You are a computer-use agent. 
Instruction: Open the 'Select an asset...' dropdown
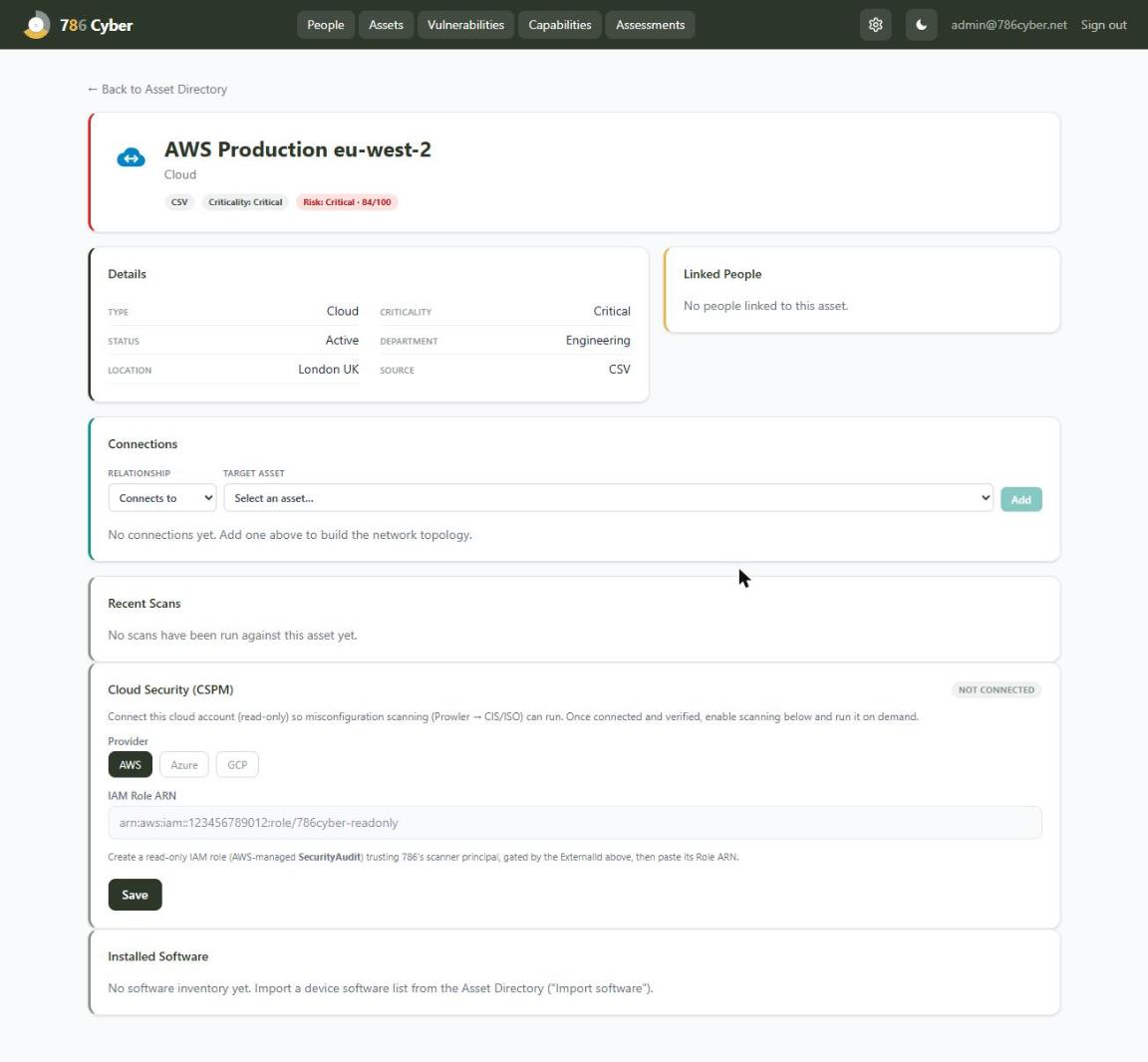click(608, 498)
